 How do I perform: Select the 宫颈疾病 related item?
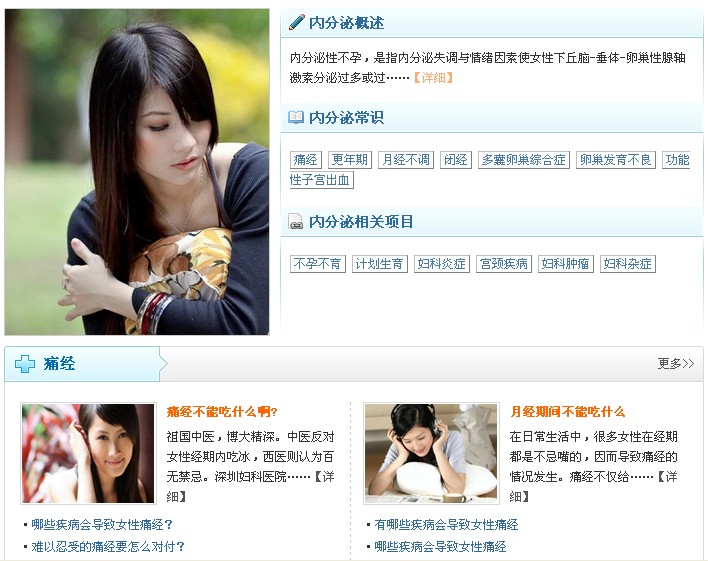click(x=504, y=264)
